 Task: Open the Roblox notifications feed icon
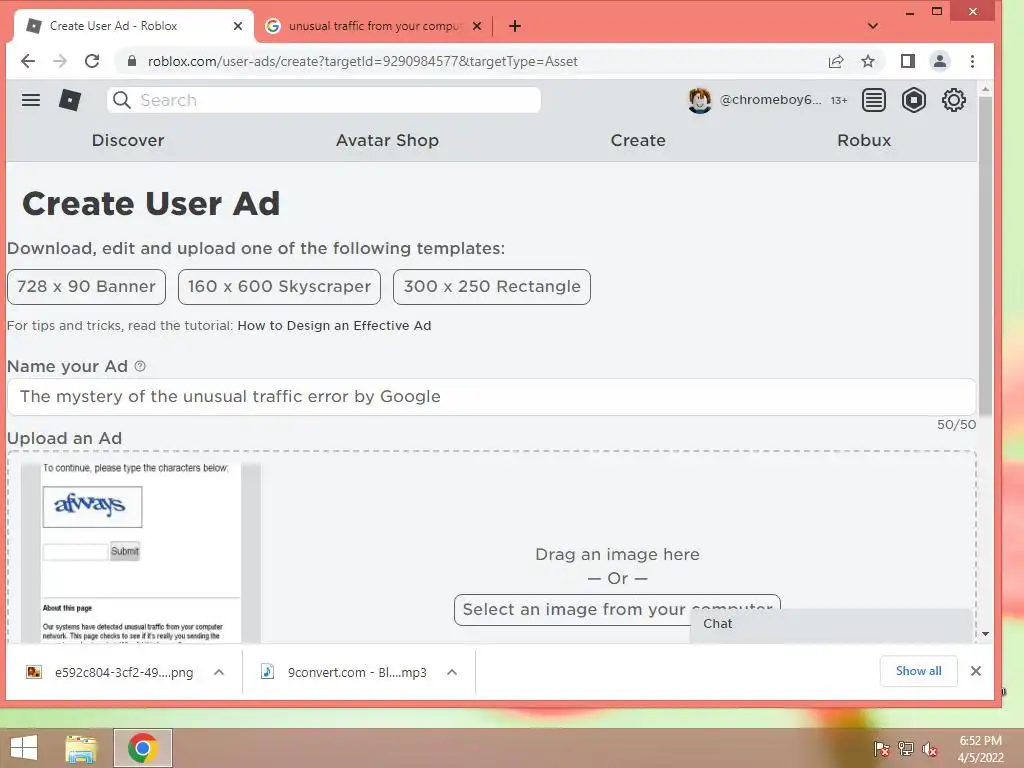pyautogui.click(x=873, y=100)
